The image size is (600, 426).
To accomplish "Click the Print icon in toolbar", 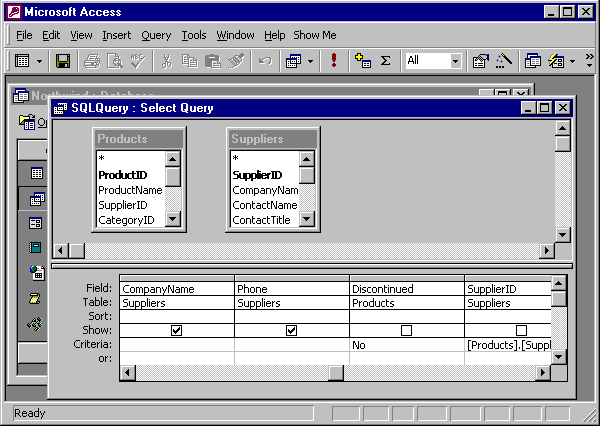I will [x=92, y=61].
